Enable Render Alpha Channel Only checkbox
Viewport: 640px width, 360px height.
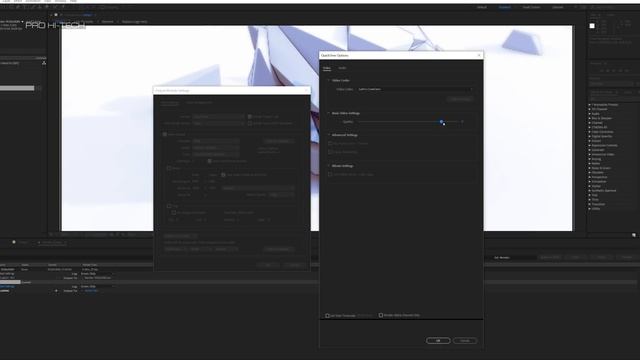(x=381, y=315)
